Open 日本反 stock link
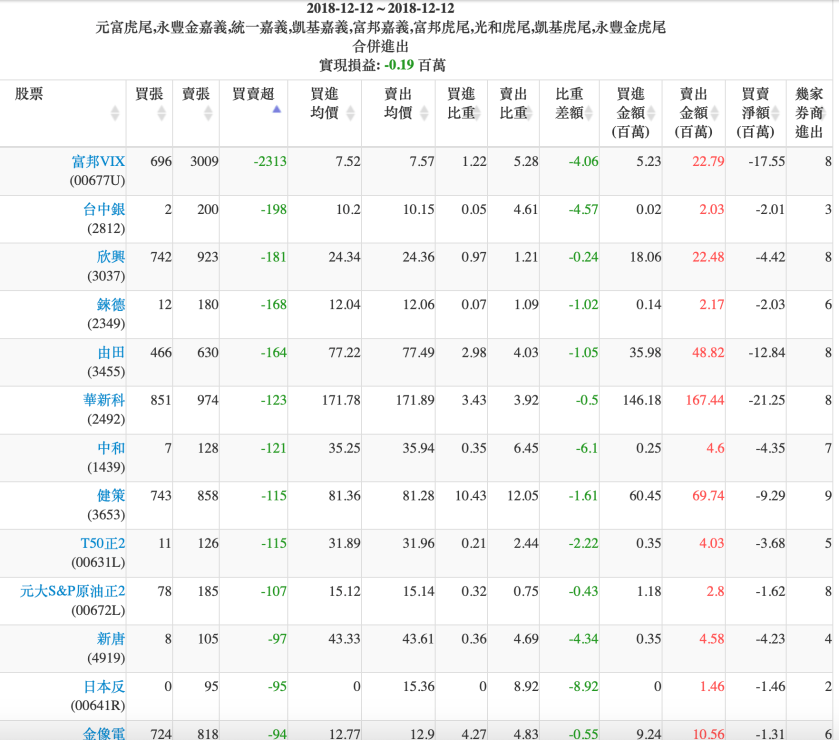839x740 pixels. (104, 686)
